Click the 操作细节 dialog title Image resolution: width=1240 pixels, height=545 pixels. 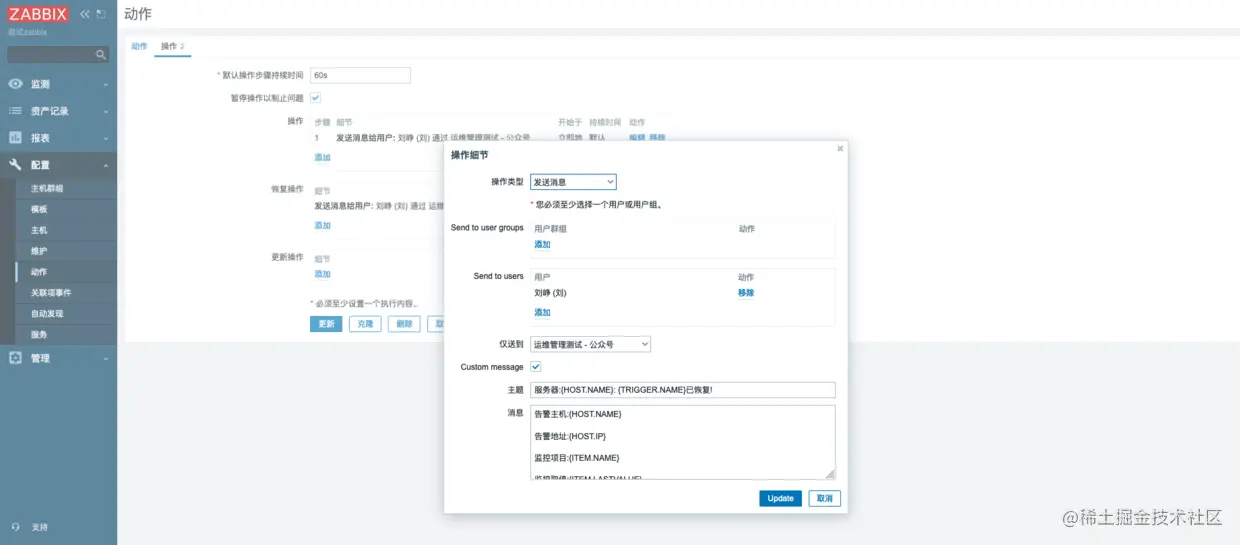point(469,155)
